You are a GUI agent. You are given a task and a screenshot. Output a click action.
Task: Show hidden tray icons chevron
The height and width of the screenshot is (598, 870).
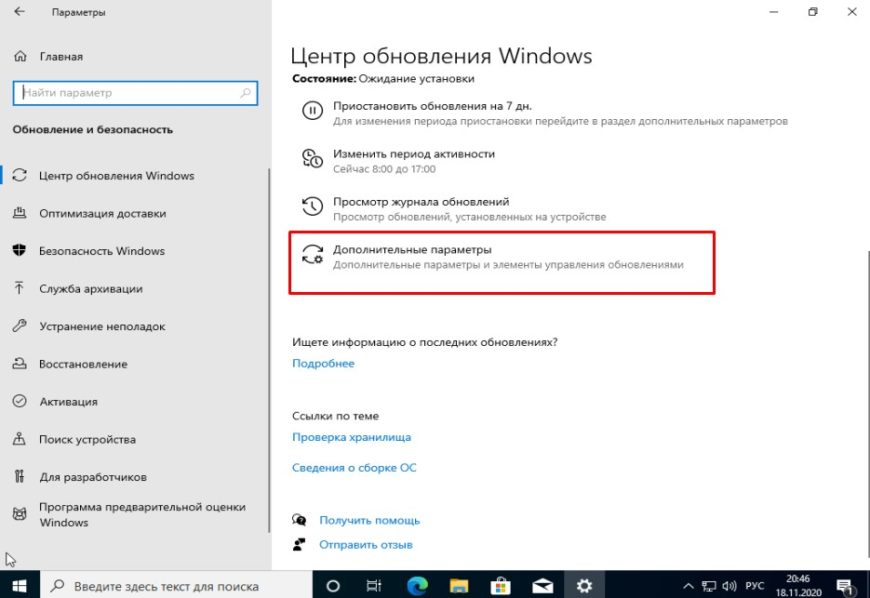click(688, 586)
